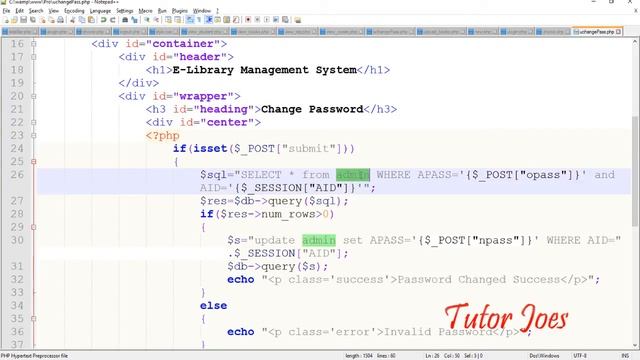Open the Edit menu
Screen dimensions: 640x360
point(20,11)
